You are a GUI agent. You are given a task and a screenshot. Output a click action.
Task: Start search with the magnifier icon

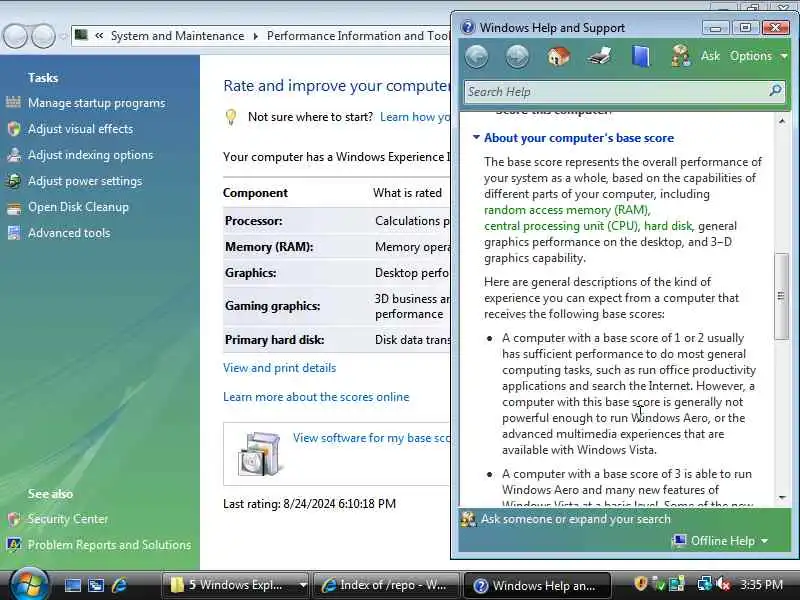[x=775, y=91]
